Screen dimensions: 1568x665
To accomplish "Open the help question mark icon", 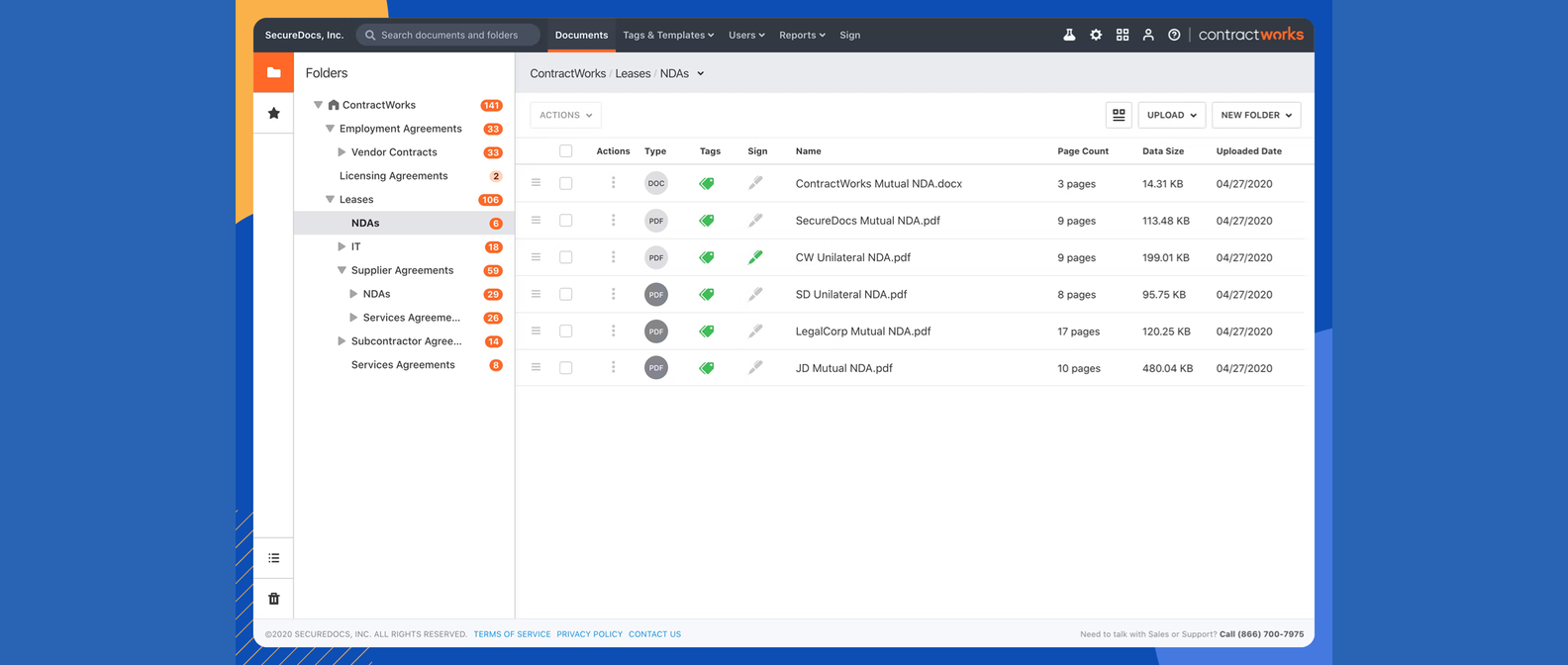I will (1174, 35).
